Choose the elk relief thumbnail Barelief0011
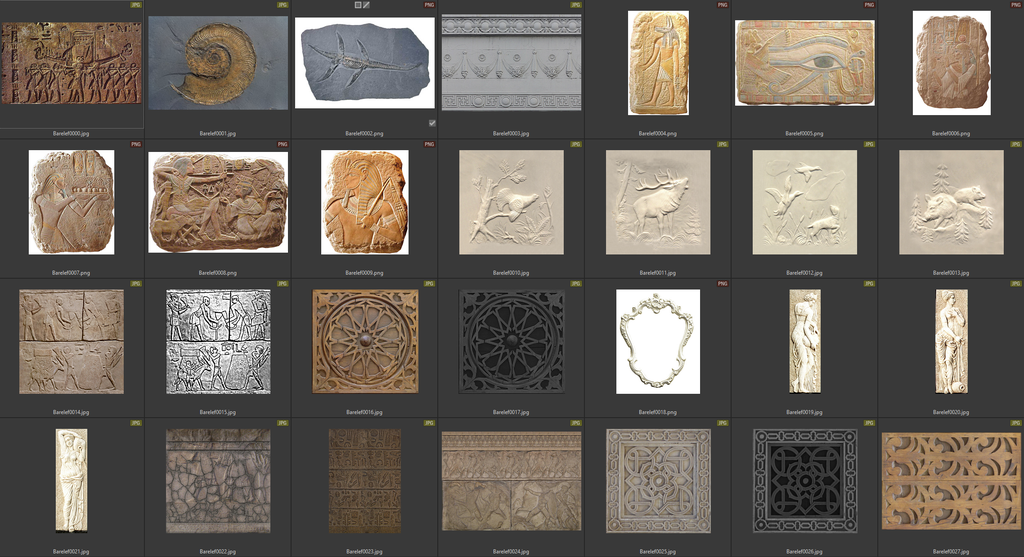Screen dimensions: 1024x557 (658, 202)
